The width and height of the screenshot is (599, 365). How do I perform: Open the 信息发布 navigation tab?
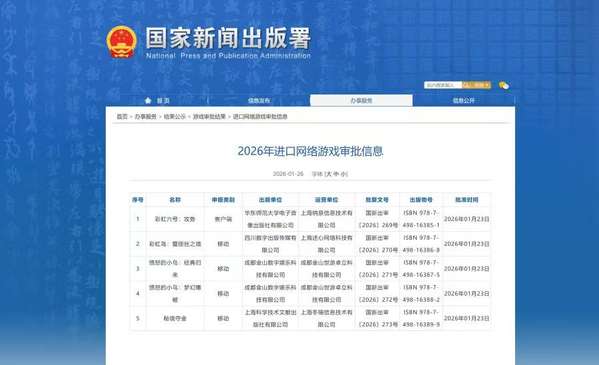click(x=259, y=101)
